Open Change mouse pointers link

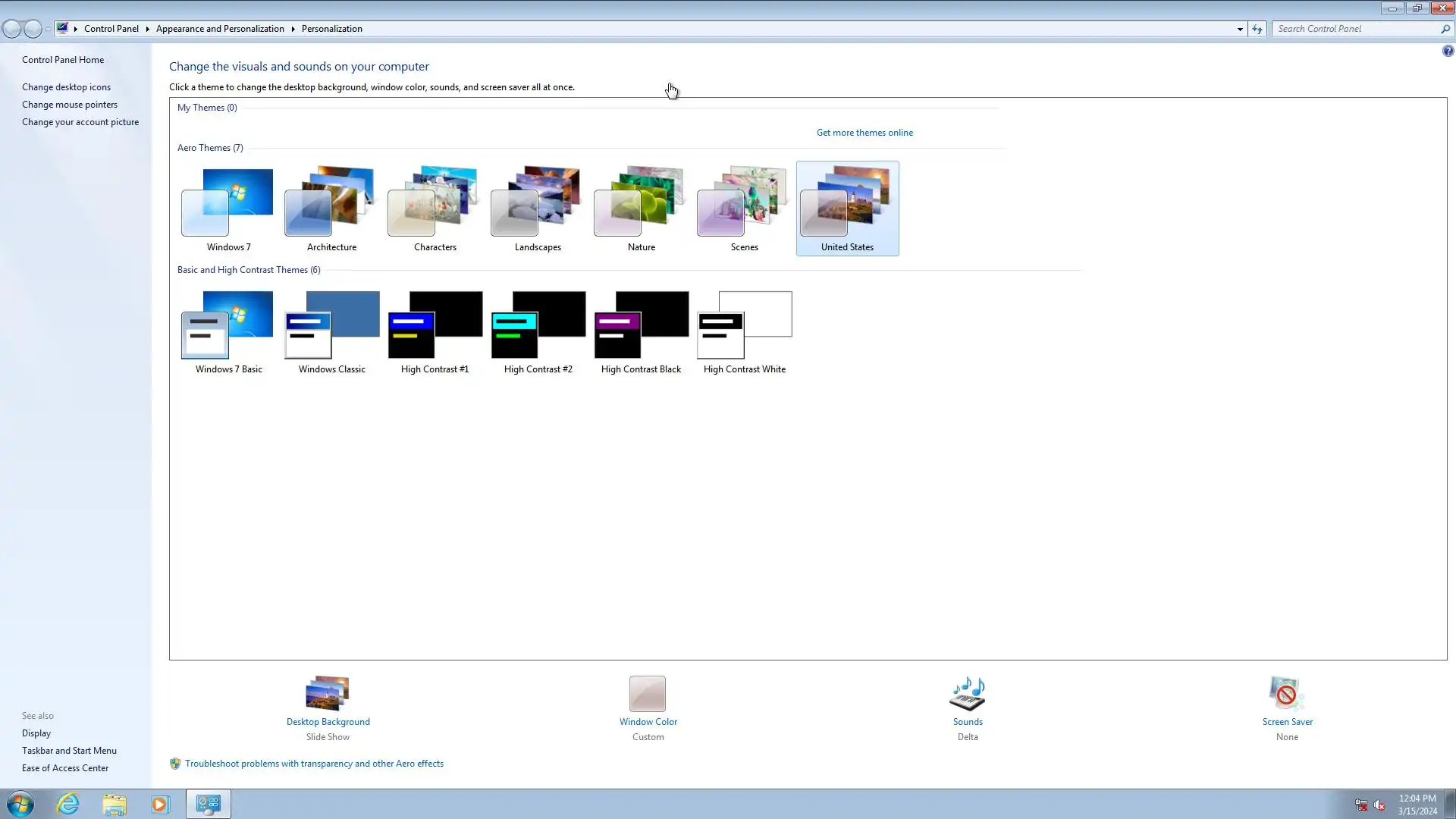pyautogui.click(x=70, y=105)
